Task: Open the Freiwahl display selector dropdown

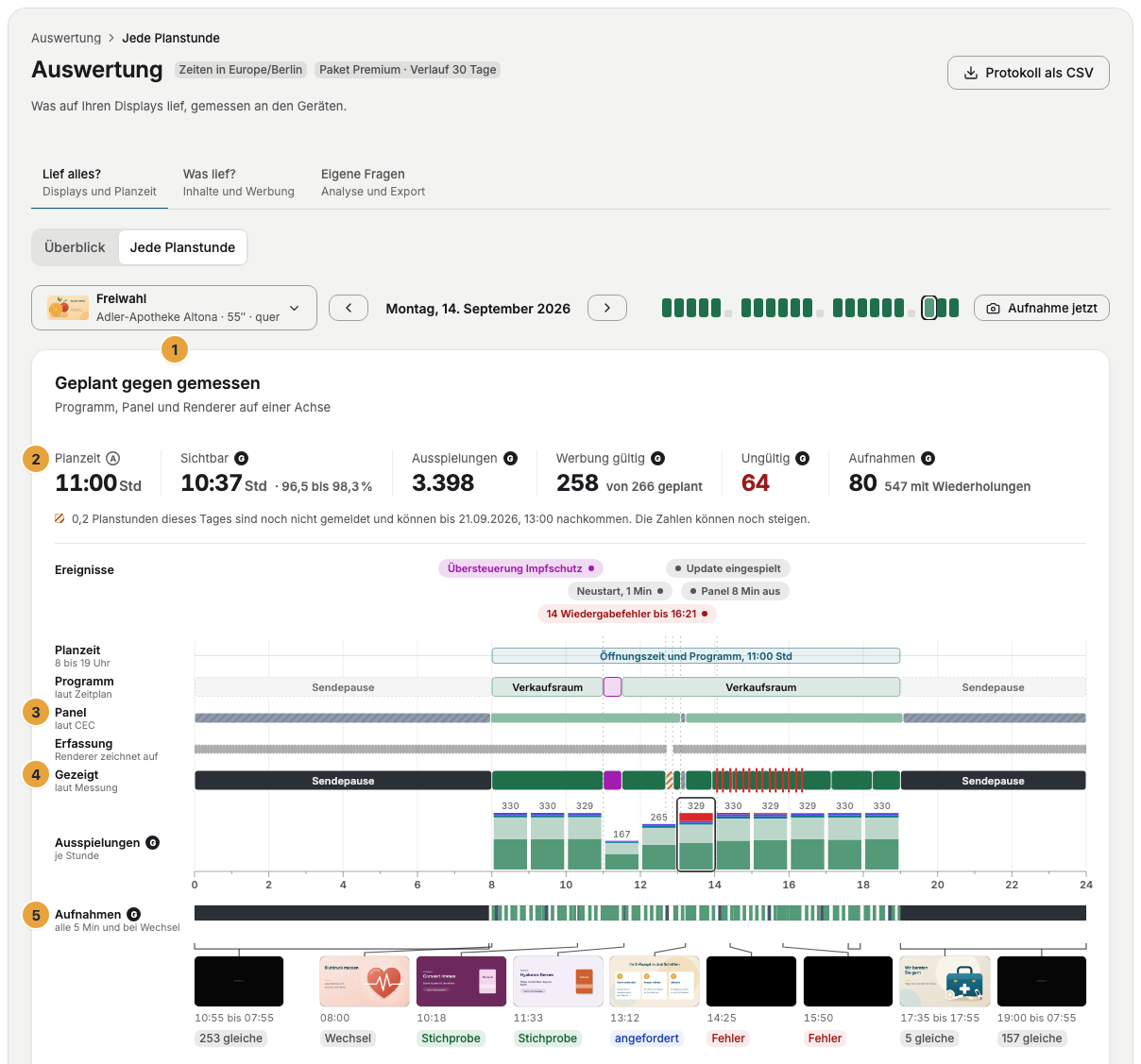Action: (x=174, y=308)
